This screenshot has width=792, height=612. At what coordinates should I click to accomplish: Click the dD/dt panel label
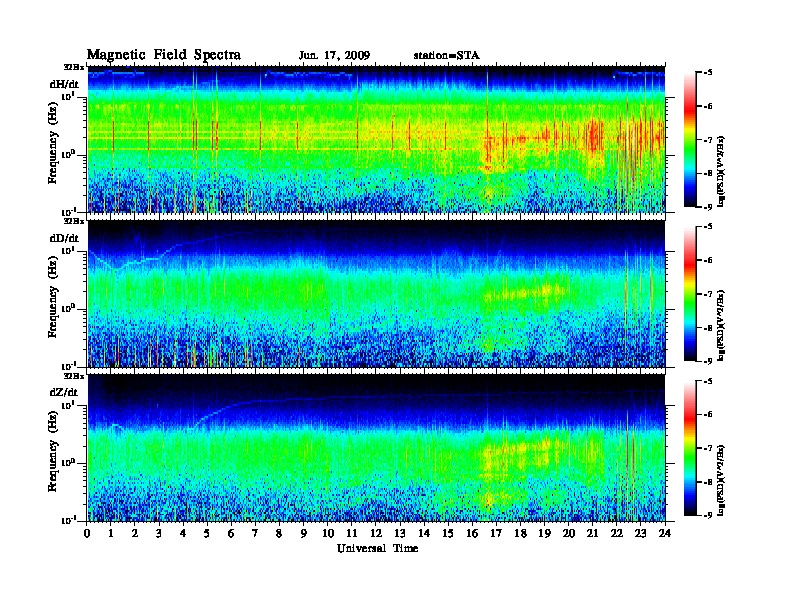pos(64,238)
